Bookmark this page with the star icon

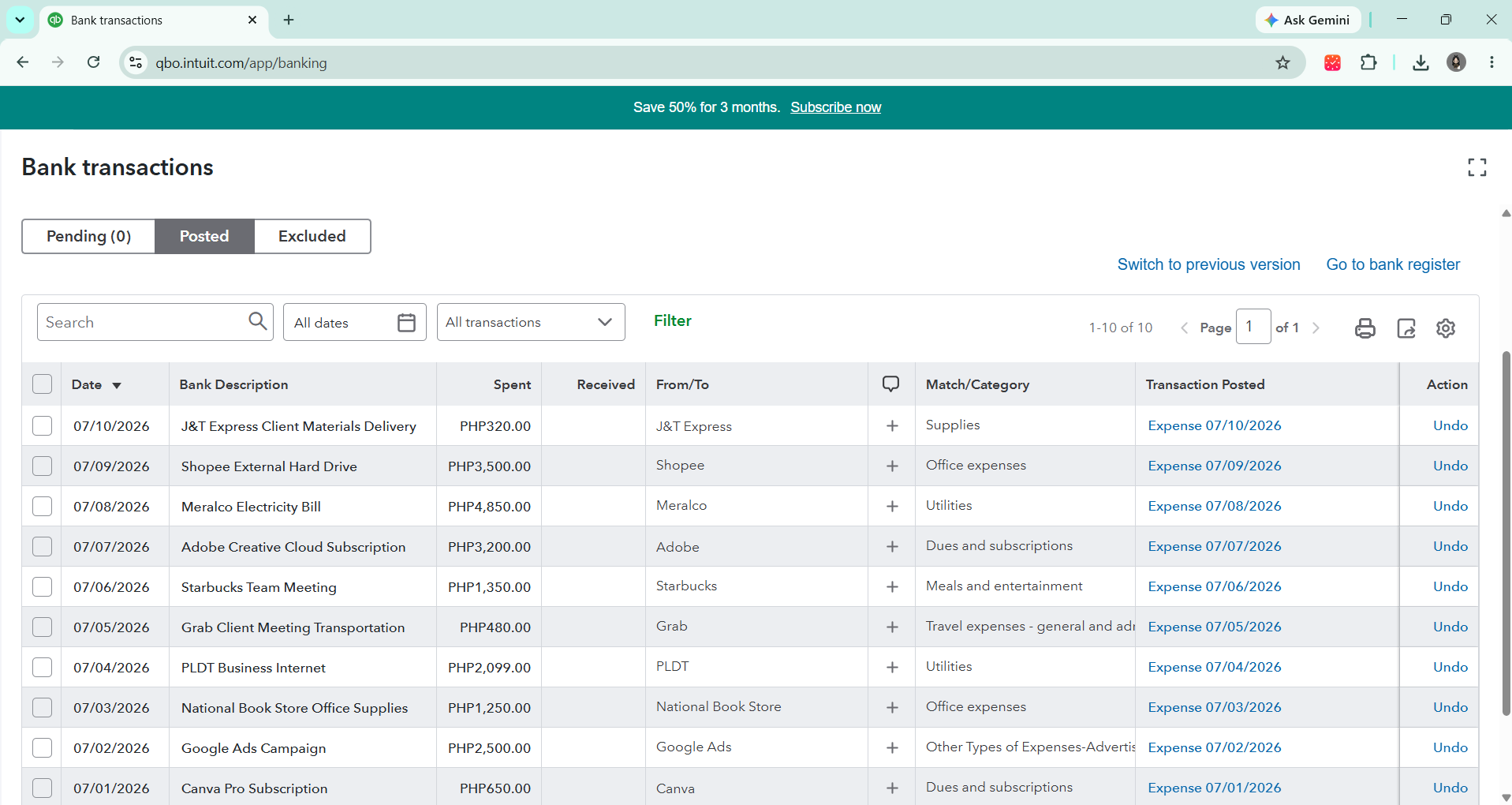[1282, 62]
